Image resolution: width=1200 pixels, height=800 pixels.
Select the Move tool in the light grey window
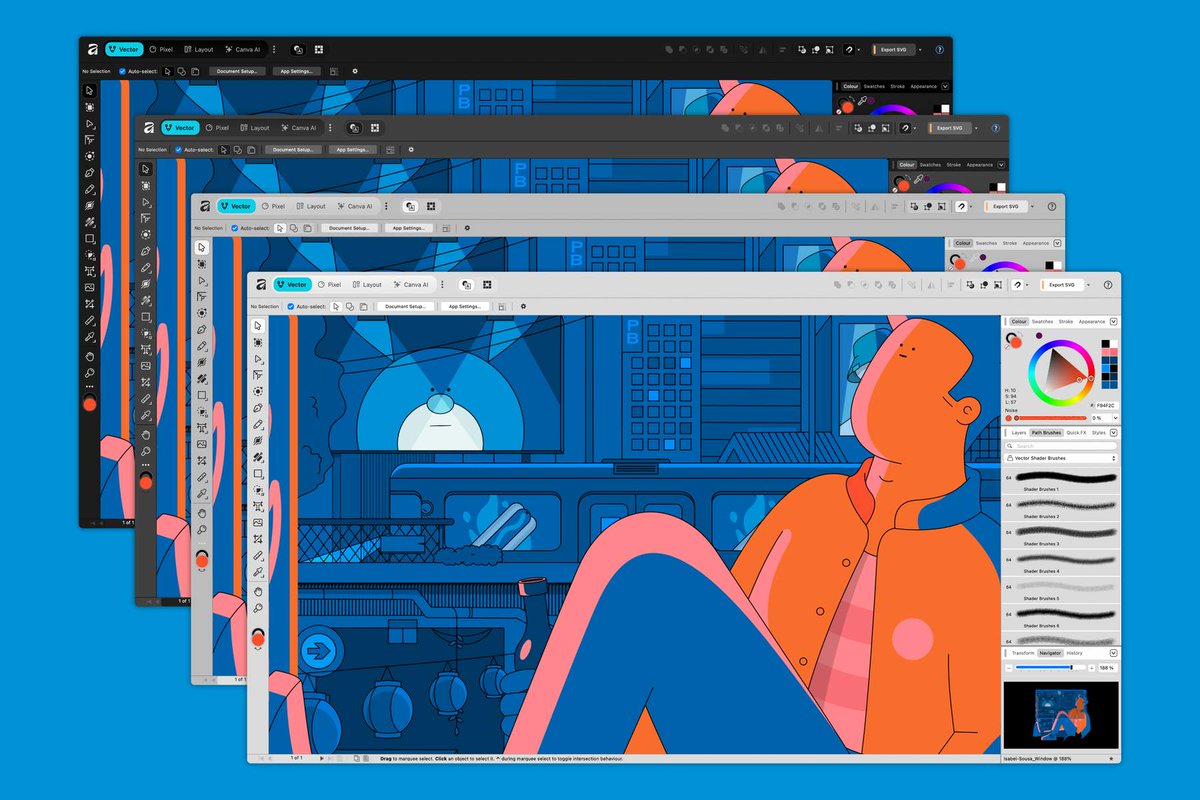click(201, 247)
